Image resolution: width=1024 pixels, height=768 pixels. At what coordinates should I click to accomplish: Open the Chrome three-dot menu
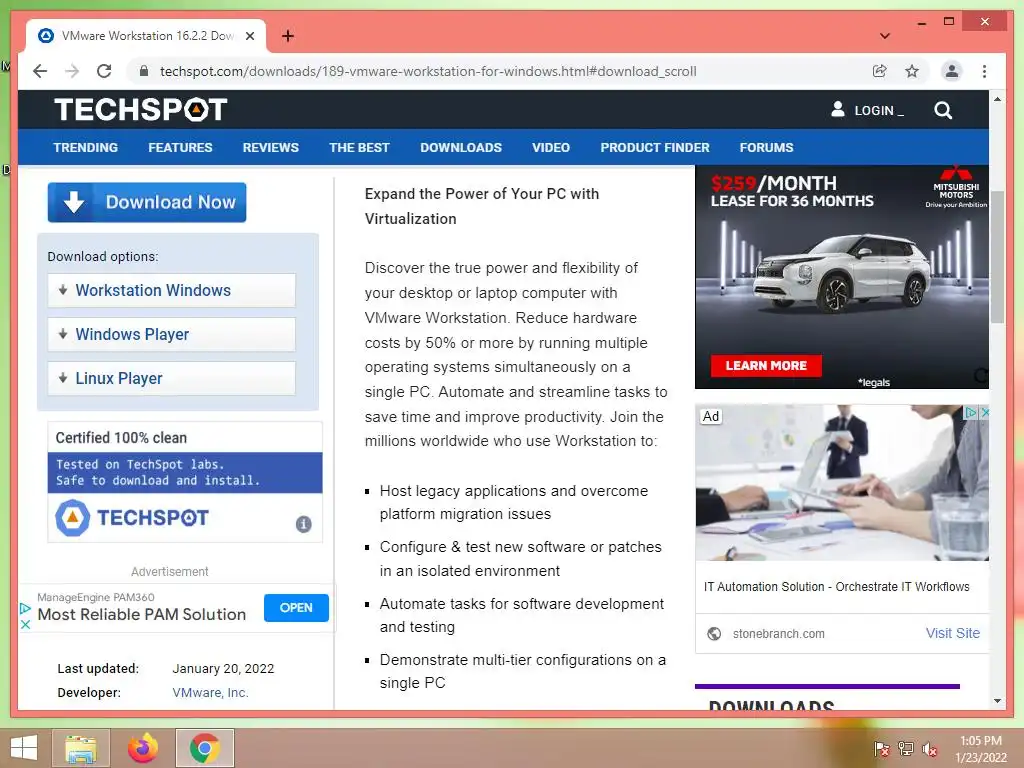click(984, 71)
